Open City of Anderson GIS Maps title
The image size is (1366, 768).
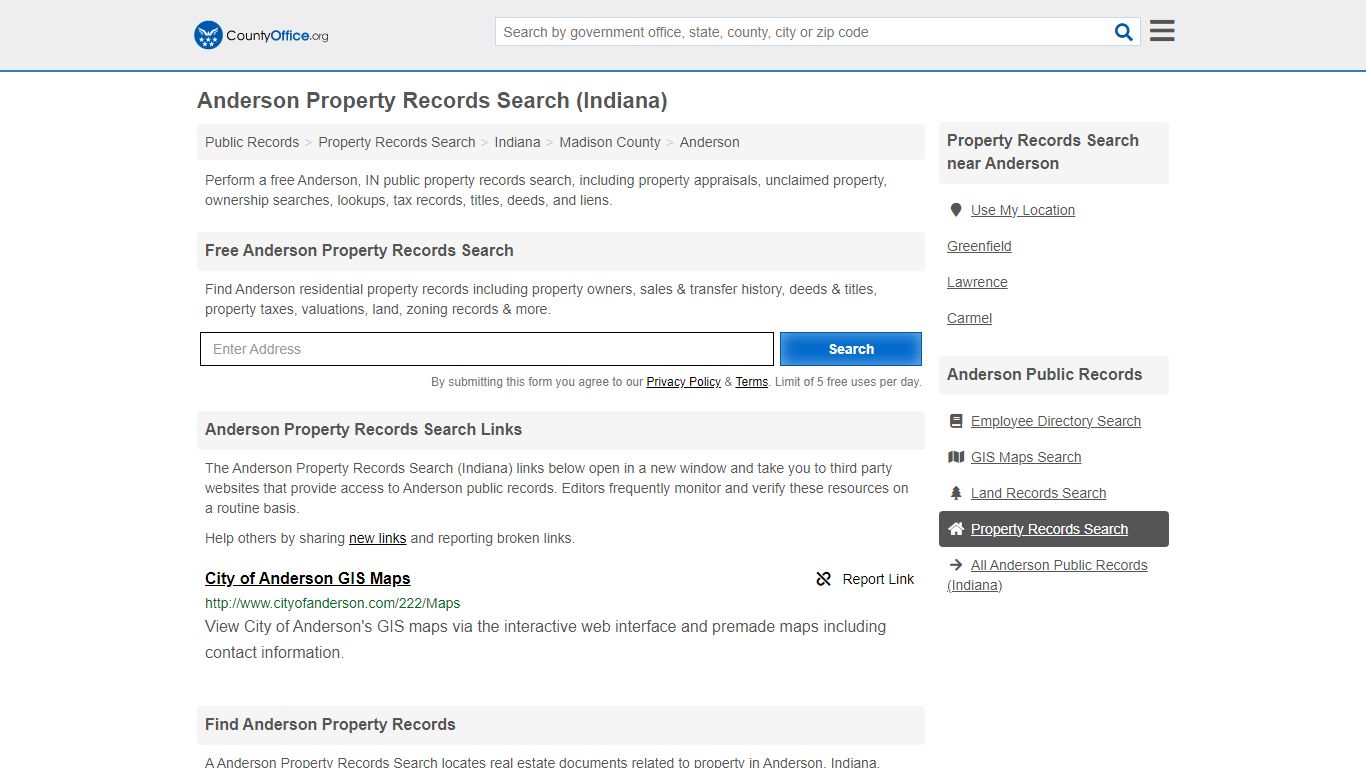[x=308, y=578]
